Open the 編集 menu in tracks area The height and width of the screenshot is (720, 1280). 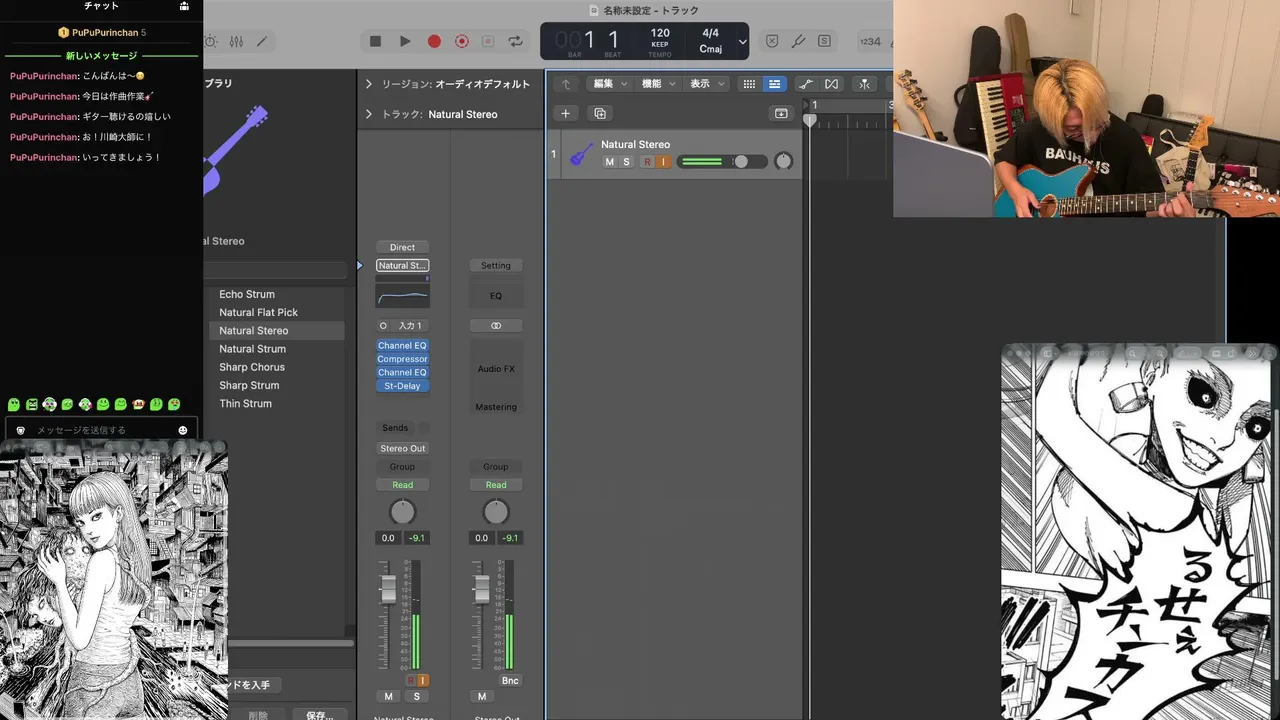(x=610, y=84)
